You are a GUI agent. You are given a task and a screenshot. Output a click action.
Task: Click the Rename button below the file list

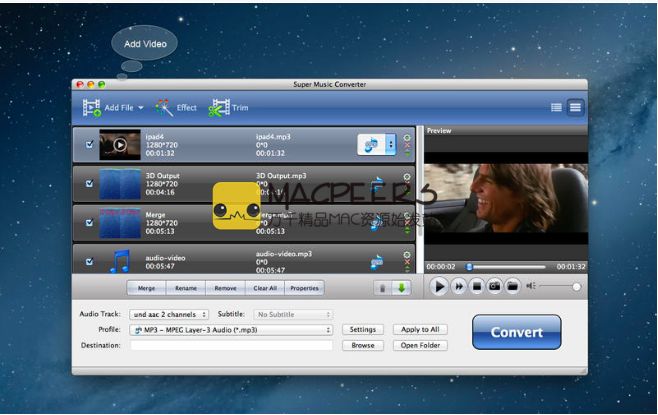pos(186,288)
